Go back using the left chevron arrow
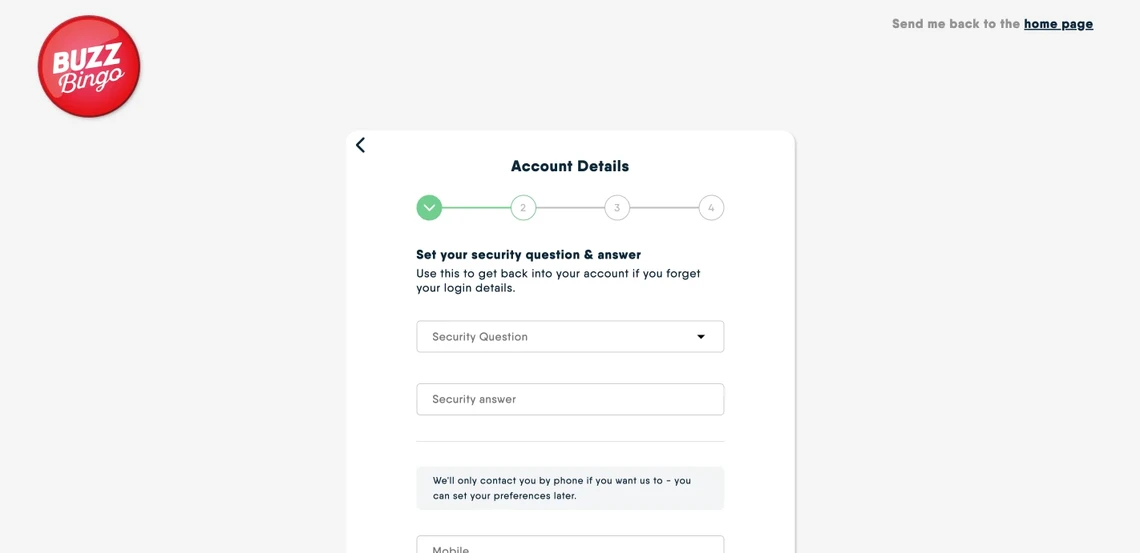 coord(361,145)
